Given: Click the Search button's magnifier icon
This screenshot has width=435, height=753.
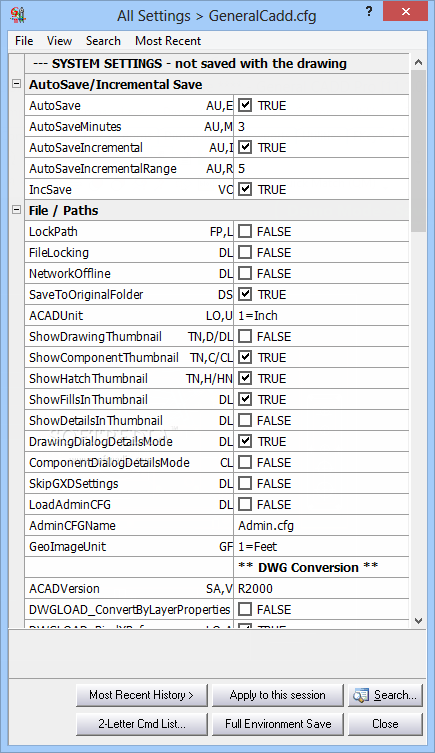Looking at the screenshot, I should coord(361,695).
